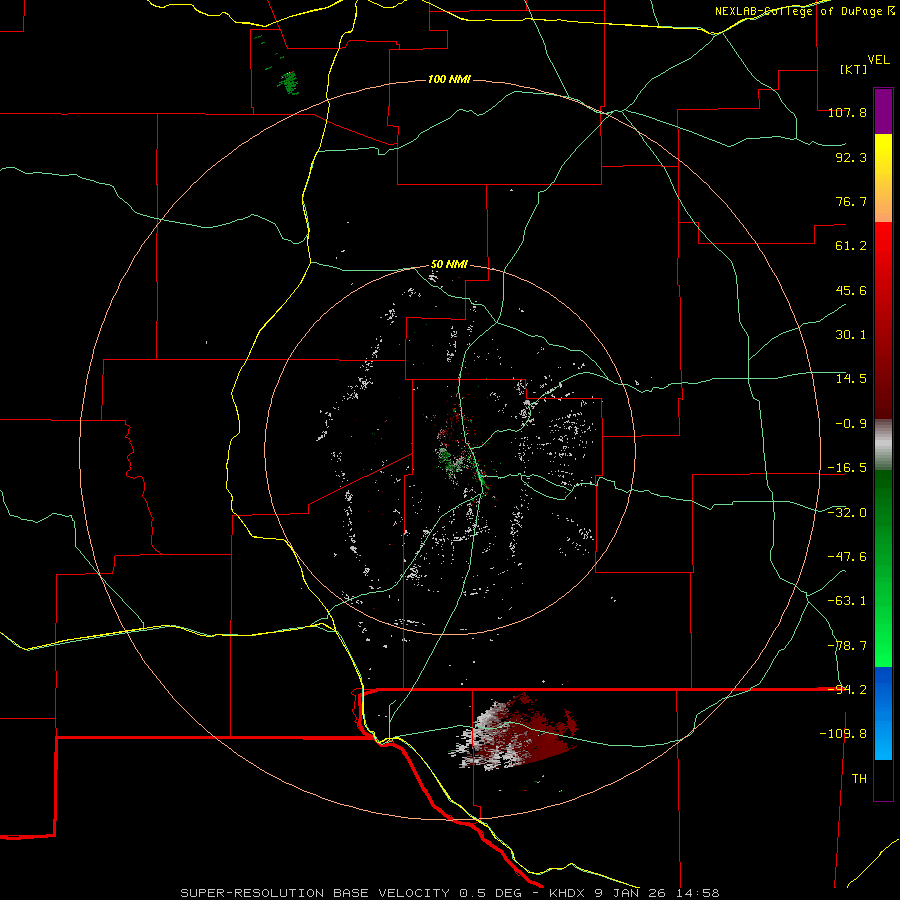The width and height of the screenshot is (900, 900).
Task: Click the [KT] units label
Action: tap(854, 69)
